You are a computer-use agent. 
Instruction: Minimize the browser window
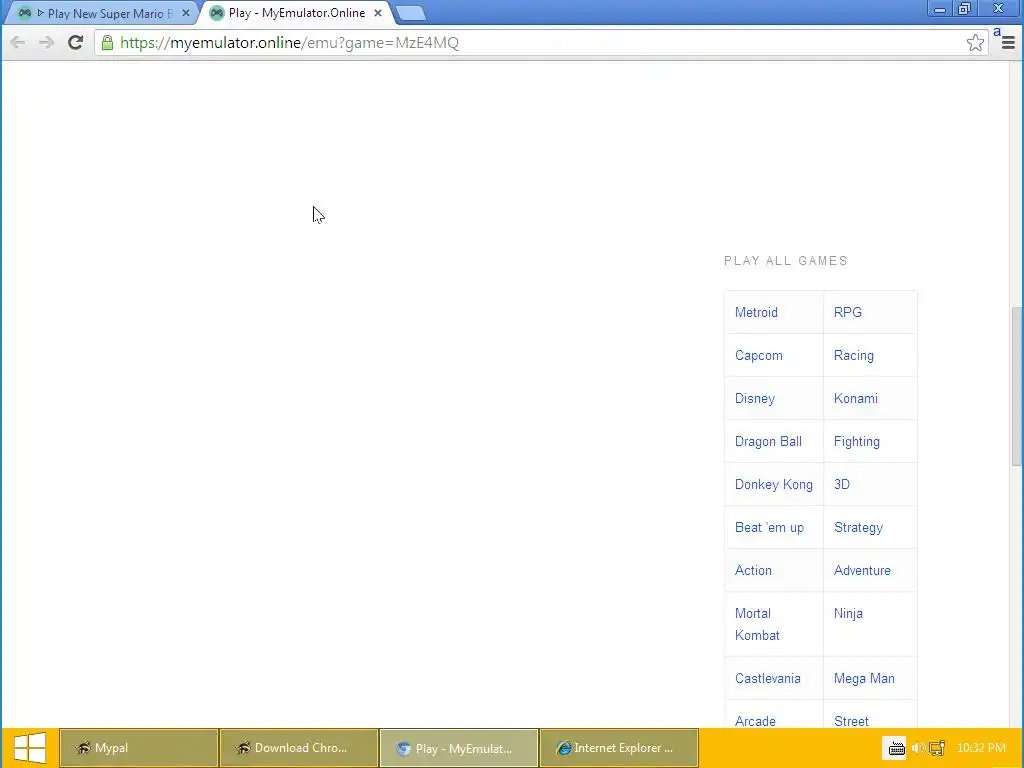940,8
